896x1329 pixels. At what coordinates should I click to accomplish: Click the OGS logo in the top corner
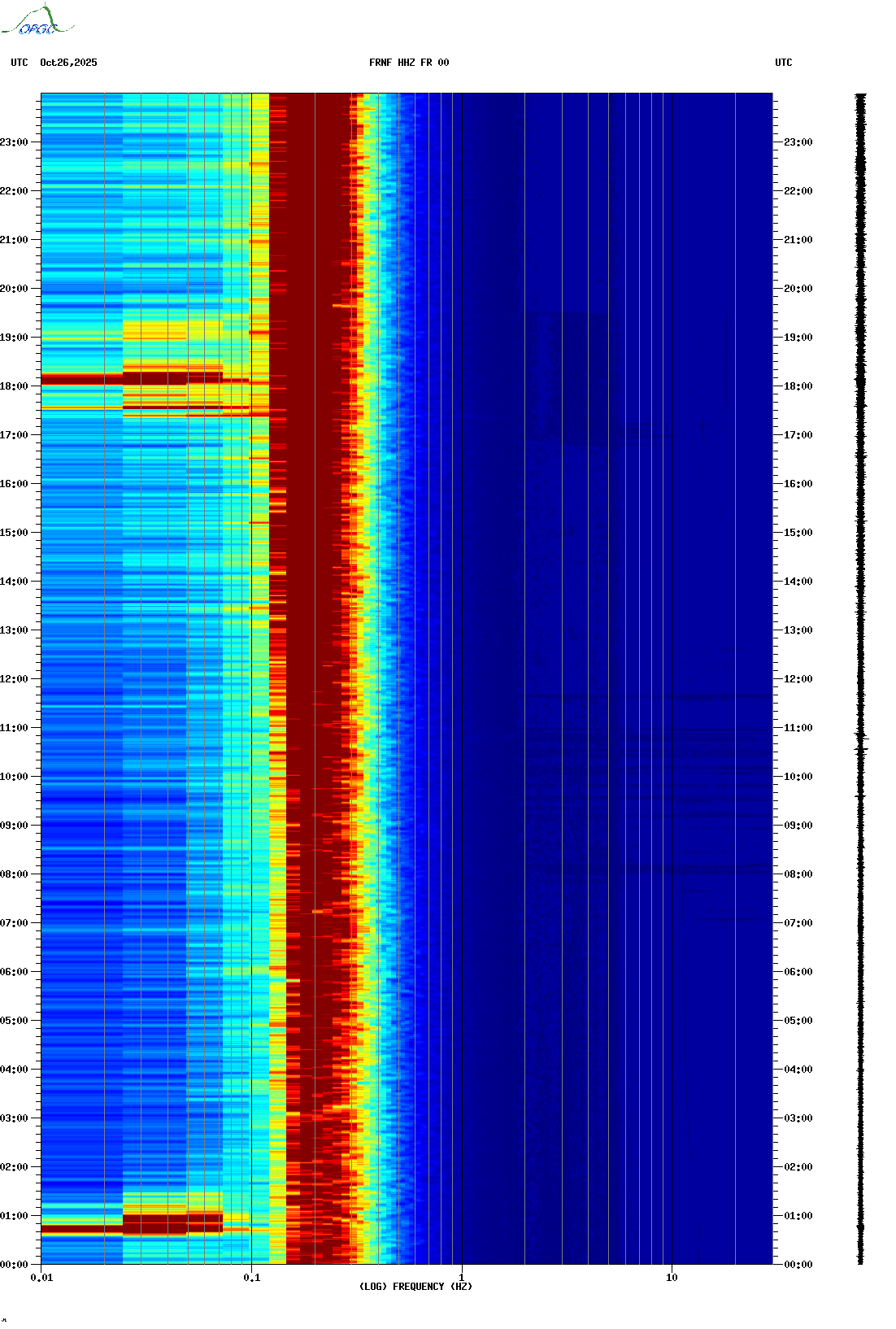37,21
